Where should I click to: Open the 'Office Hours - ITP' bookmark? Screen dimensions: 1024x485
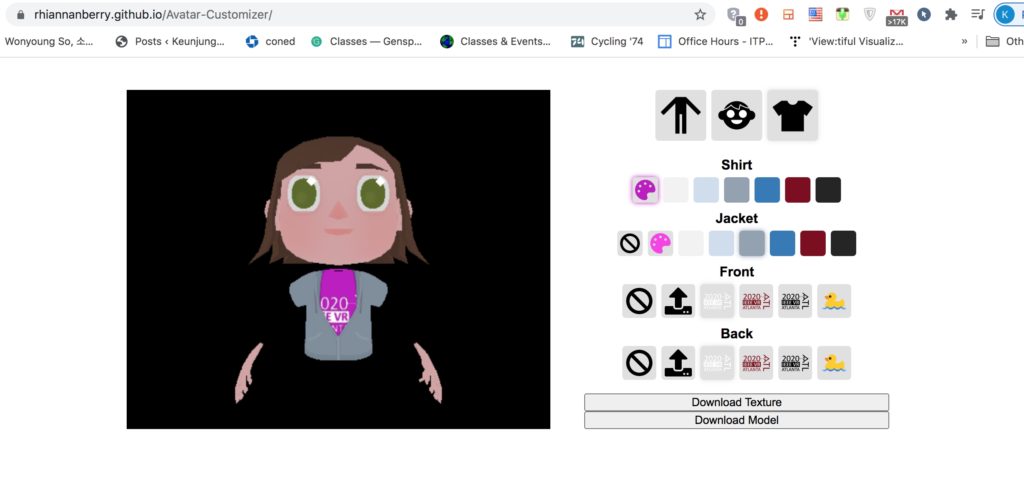716,41
